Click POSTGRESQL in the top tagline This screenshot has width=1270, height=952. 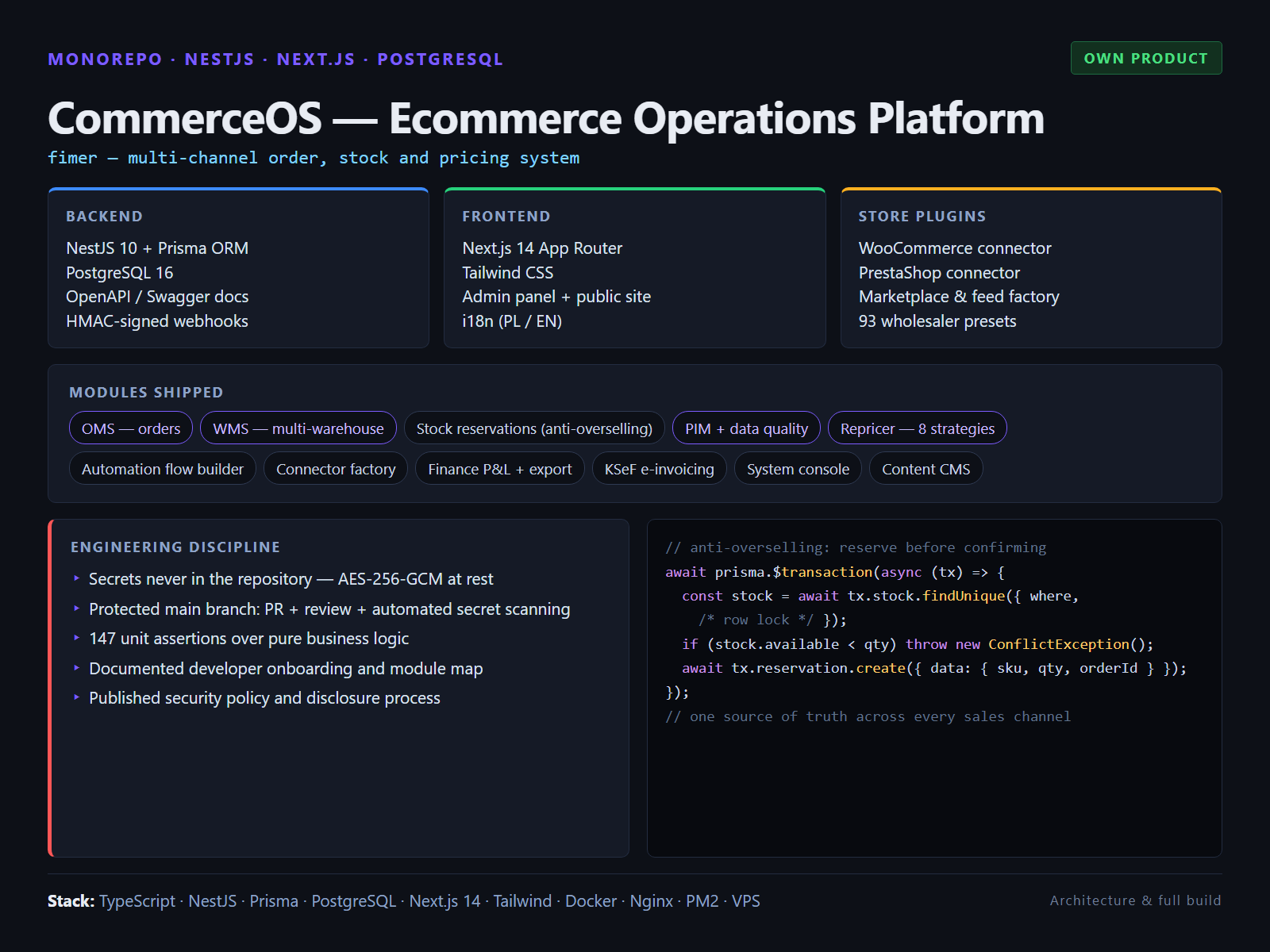click(x=441, y=59)
